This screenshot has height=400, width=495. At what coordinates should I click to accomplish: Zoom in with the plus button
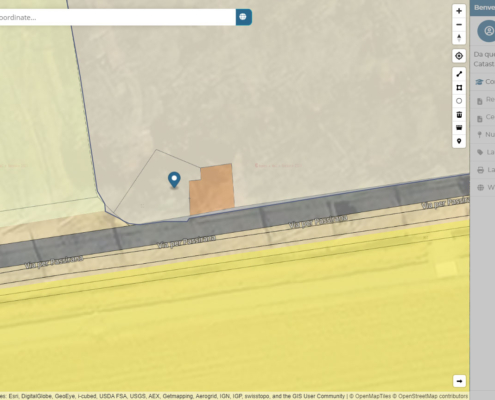pyautogui.click(x=459, y=11)
